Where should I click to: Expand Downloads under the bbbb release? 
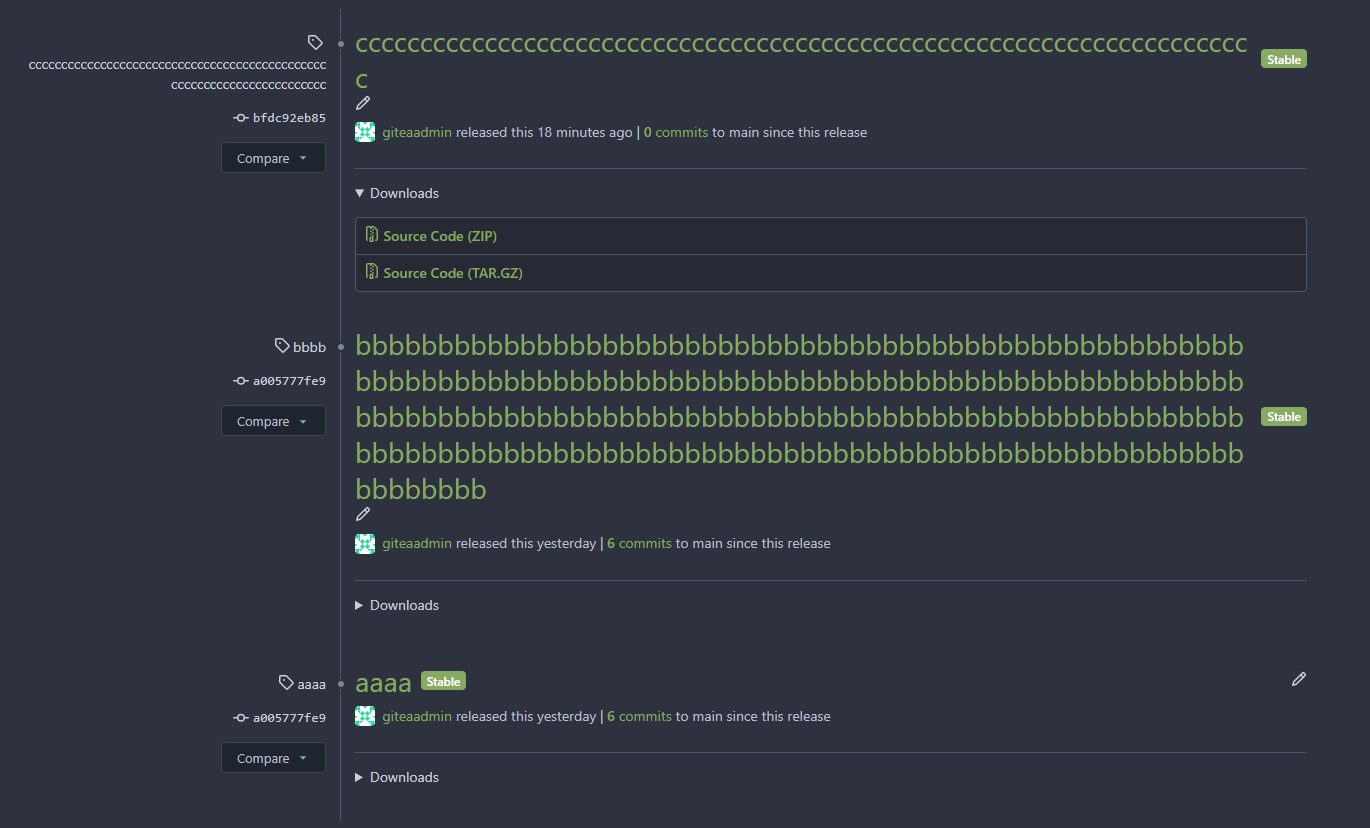(397, 605)
